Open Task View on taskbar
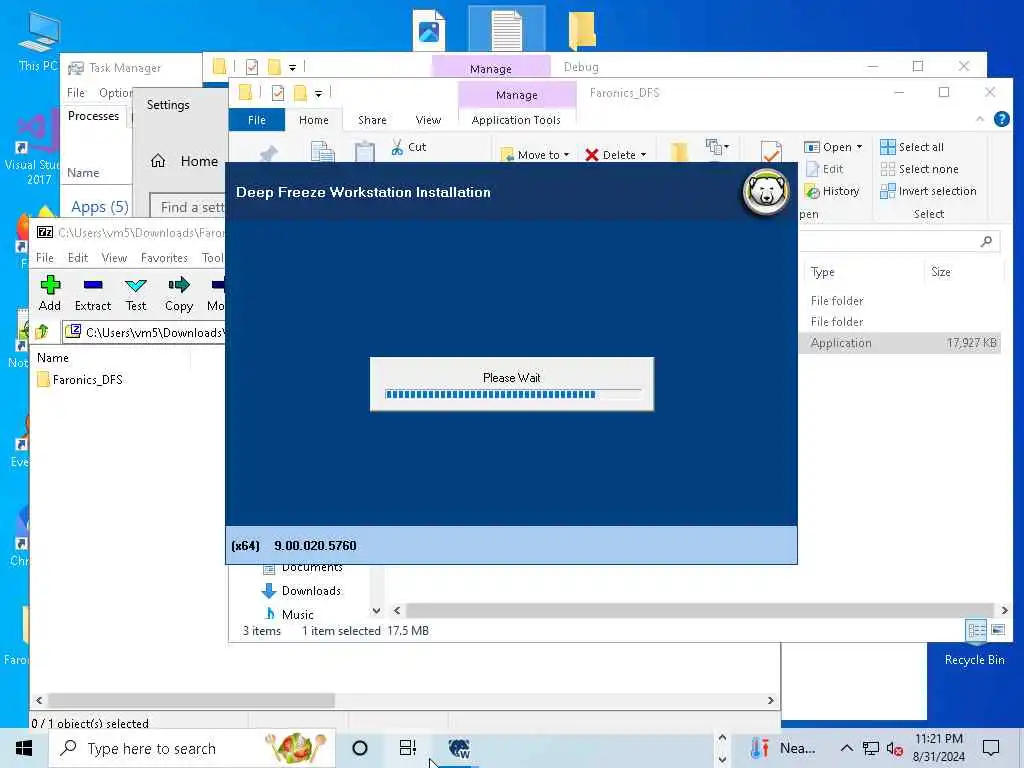 tap(408, 748)
